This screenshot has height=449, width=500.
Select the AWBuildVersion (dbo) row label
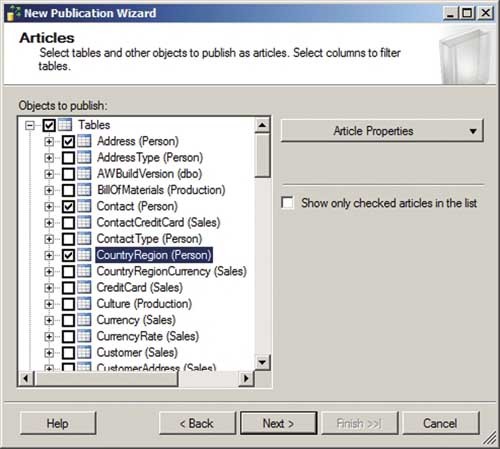149,174
